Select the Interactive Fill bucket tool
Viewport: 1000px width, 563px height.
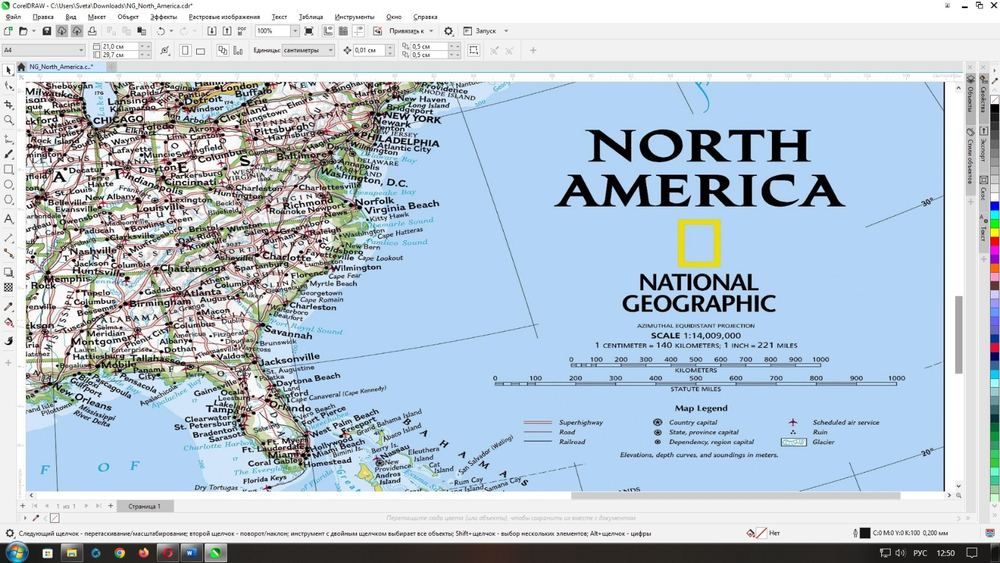(8, 323)
